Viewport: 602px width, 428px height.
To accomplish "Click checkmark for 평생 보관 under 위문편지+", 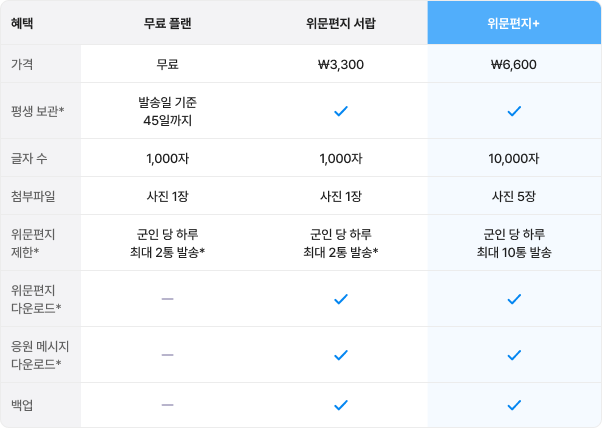I will [514, 111].
